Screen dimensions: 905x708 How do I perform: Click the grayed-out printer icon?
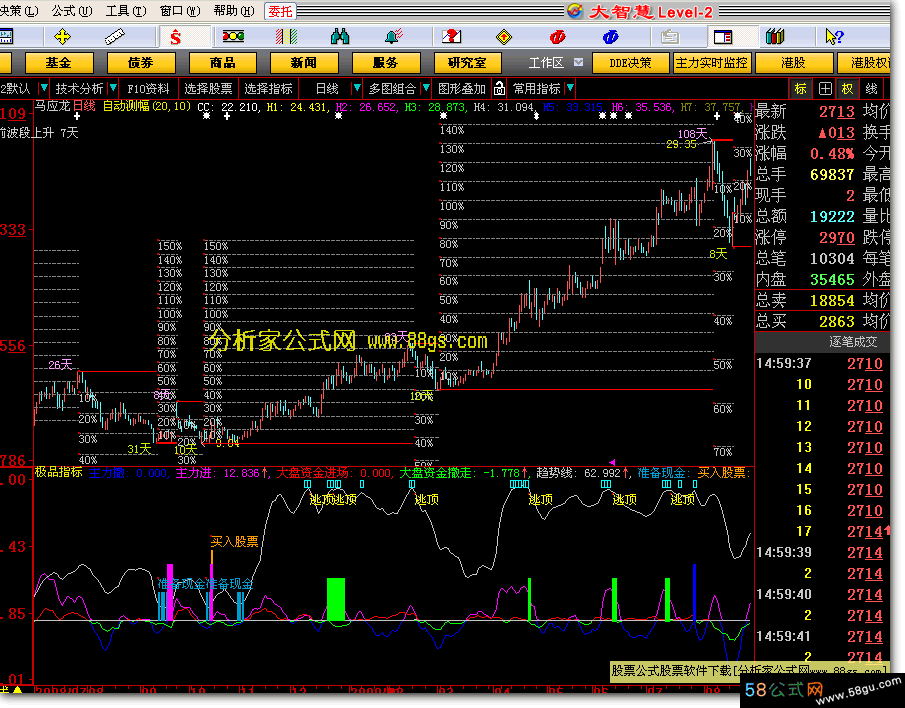pyautogui.click(x=670, y=38)
